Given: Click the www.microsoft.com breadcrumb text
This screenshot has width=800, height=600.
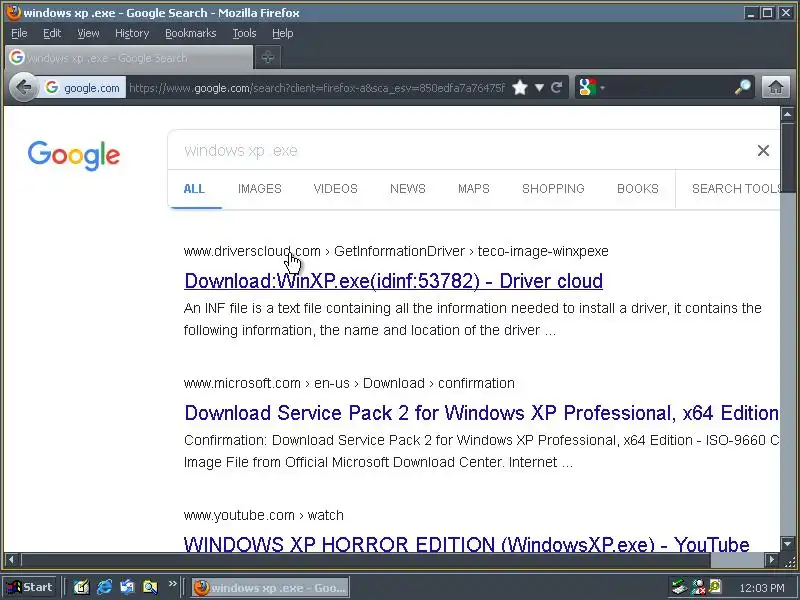Looking at the screenshot, I should tap(242, 383).
